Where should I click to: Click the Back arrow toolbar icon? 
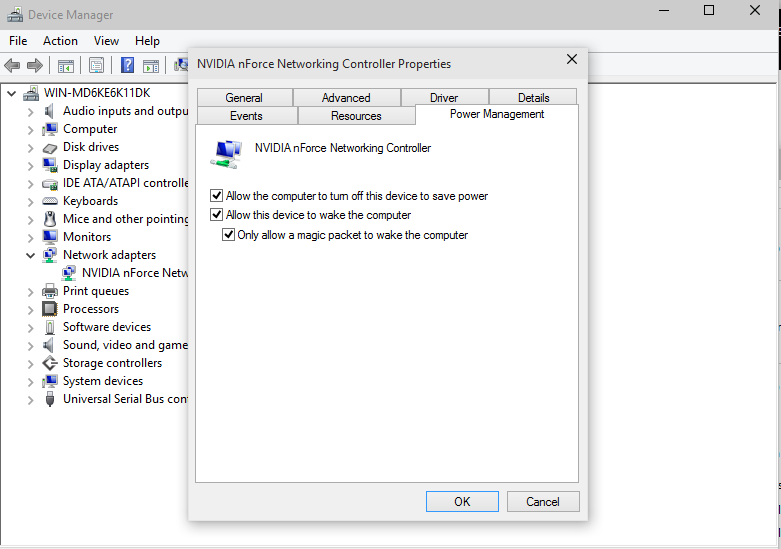point(12,65)
